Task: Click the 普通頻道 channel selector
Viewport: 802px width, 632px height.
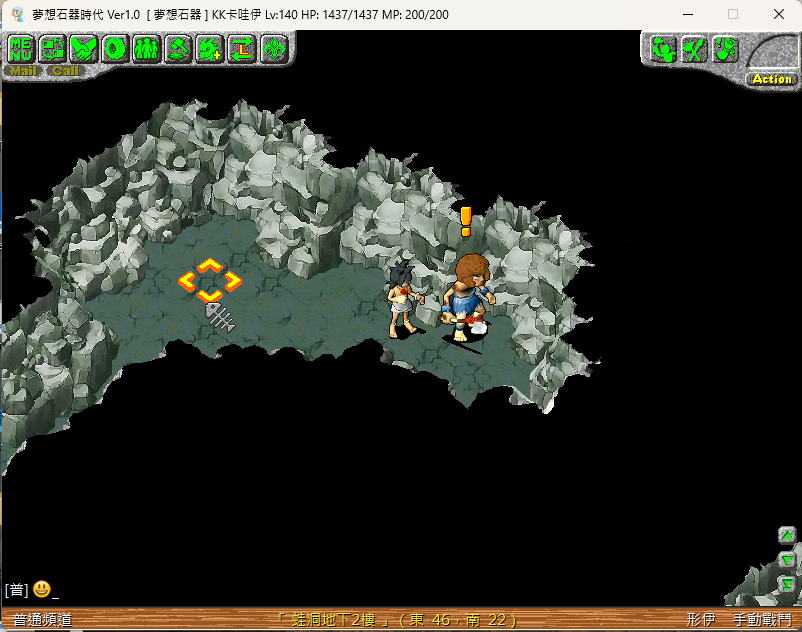Action: tap(42, 620)
